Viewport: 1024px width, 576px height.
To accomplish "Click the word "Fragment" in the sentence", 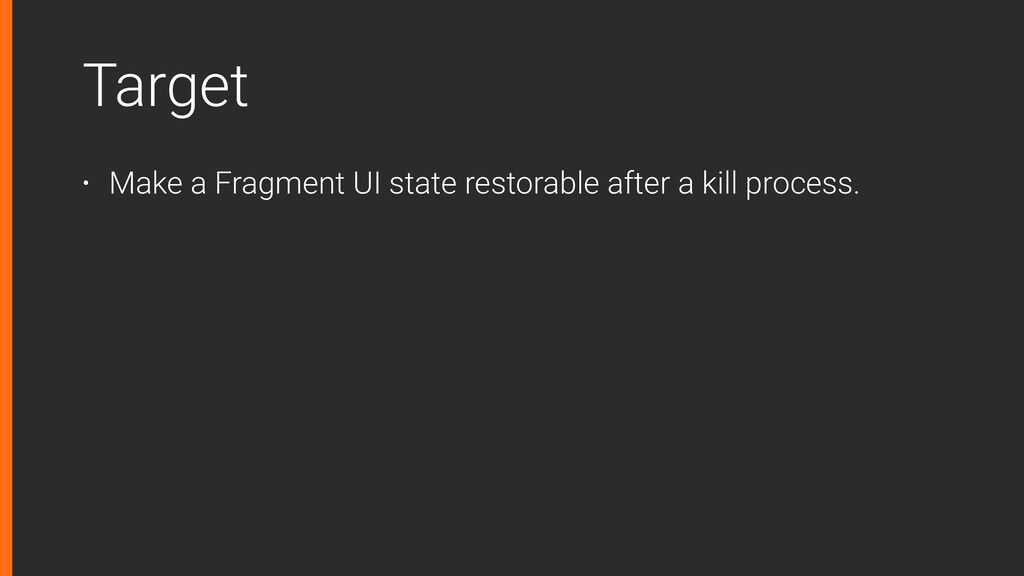I will 280,184.
